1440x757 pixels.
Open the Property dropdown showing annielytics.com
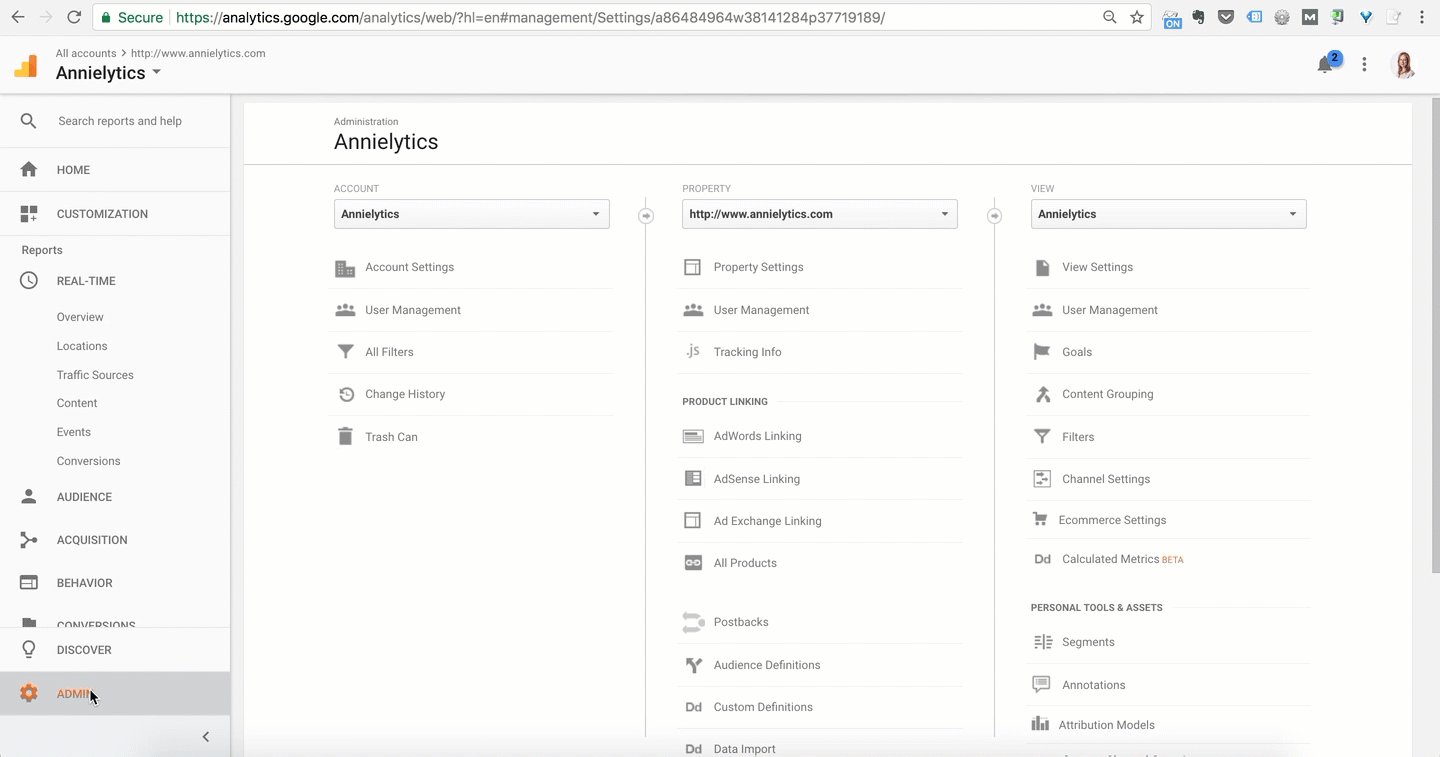click(x=819, y=214)
